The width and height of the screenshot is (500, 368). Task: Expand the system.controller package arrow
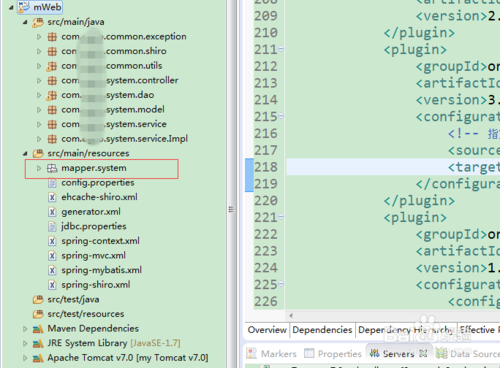[x=39, y=81]
